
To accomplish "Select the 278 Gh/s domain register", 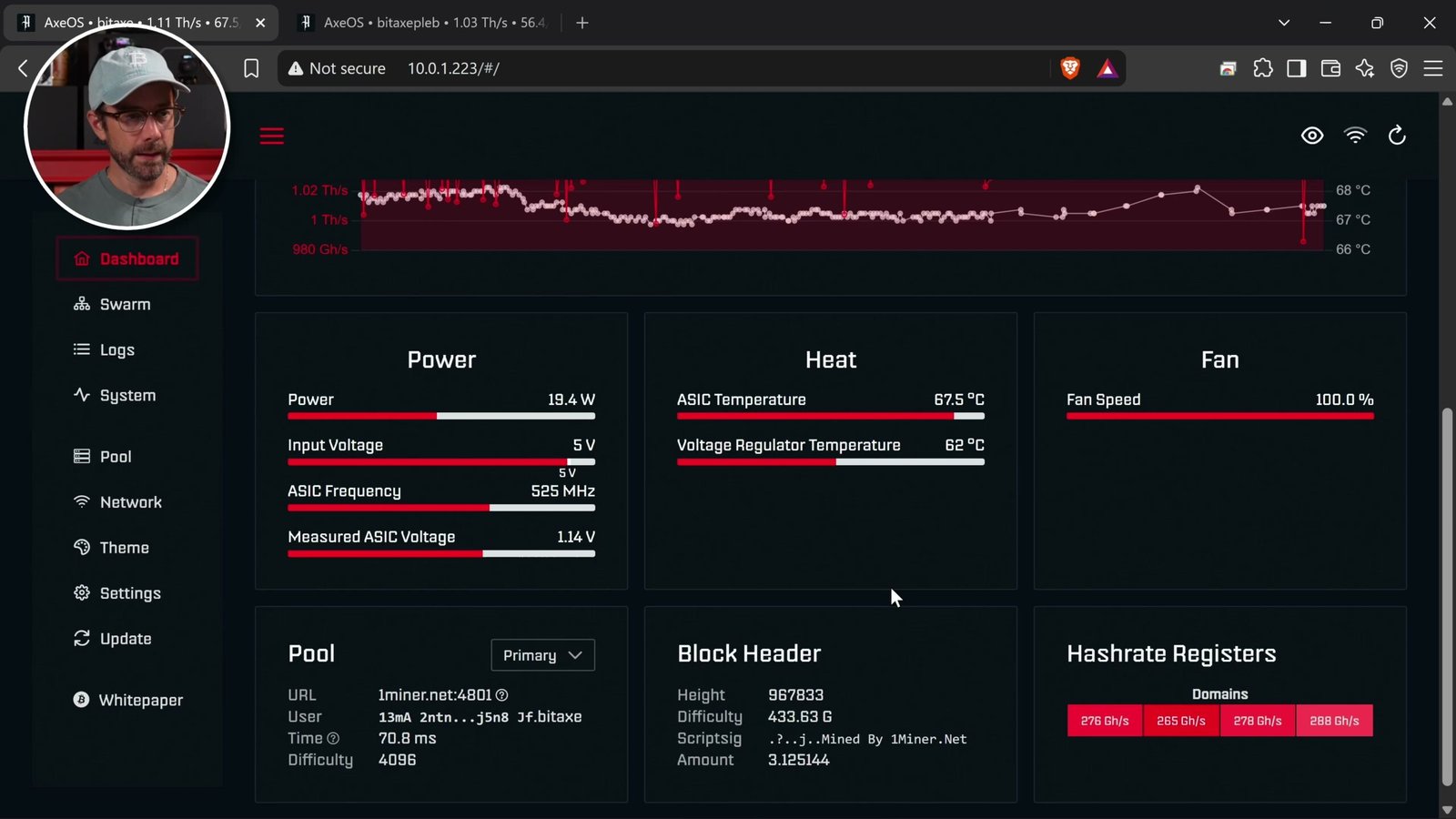I will tap(1258, 721).
